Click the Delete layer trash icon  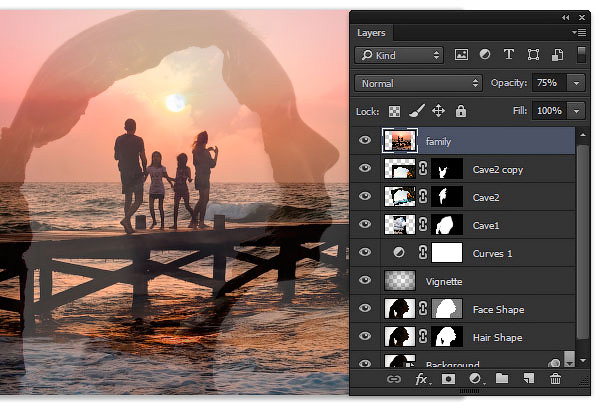pyautogui.click(x=555, y=379)
